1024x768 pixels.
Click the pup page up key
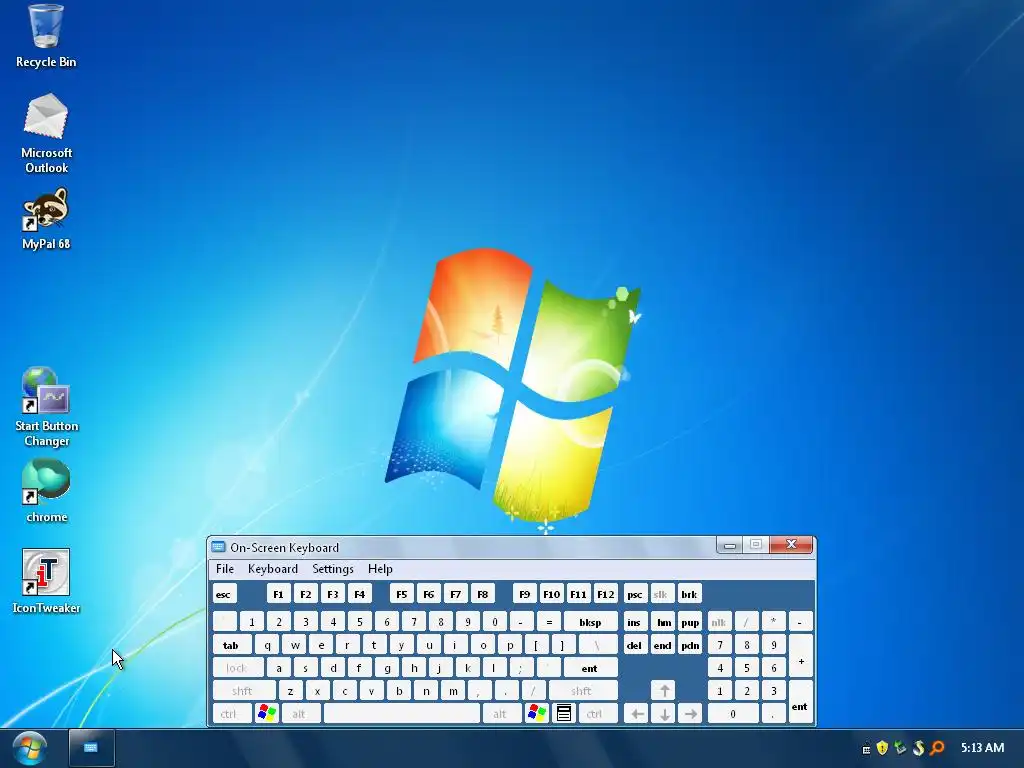pos(690,622)
